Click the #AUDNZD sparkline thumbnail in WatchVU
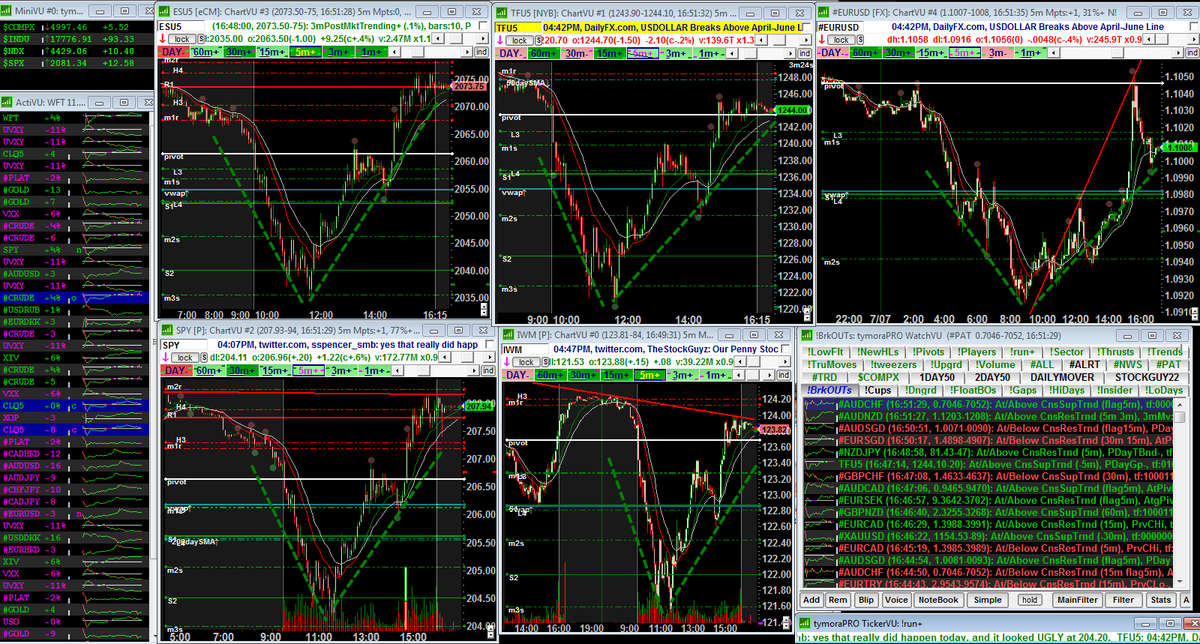The width and height of the screenshot is (1200, 644). point(820,417)
